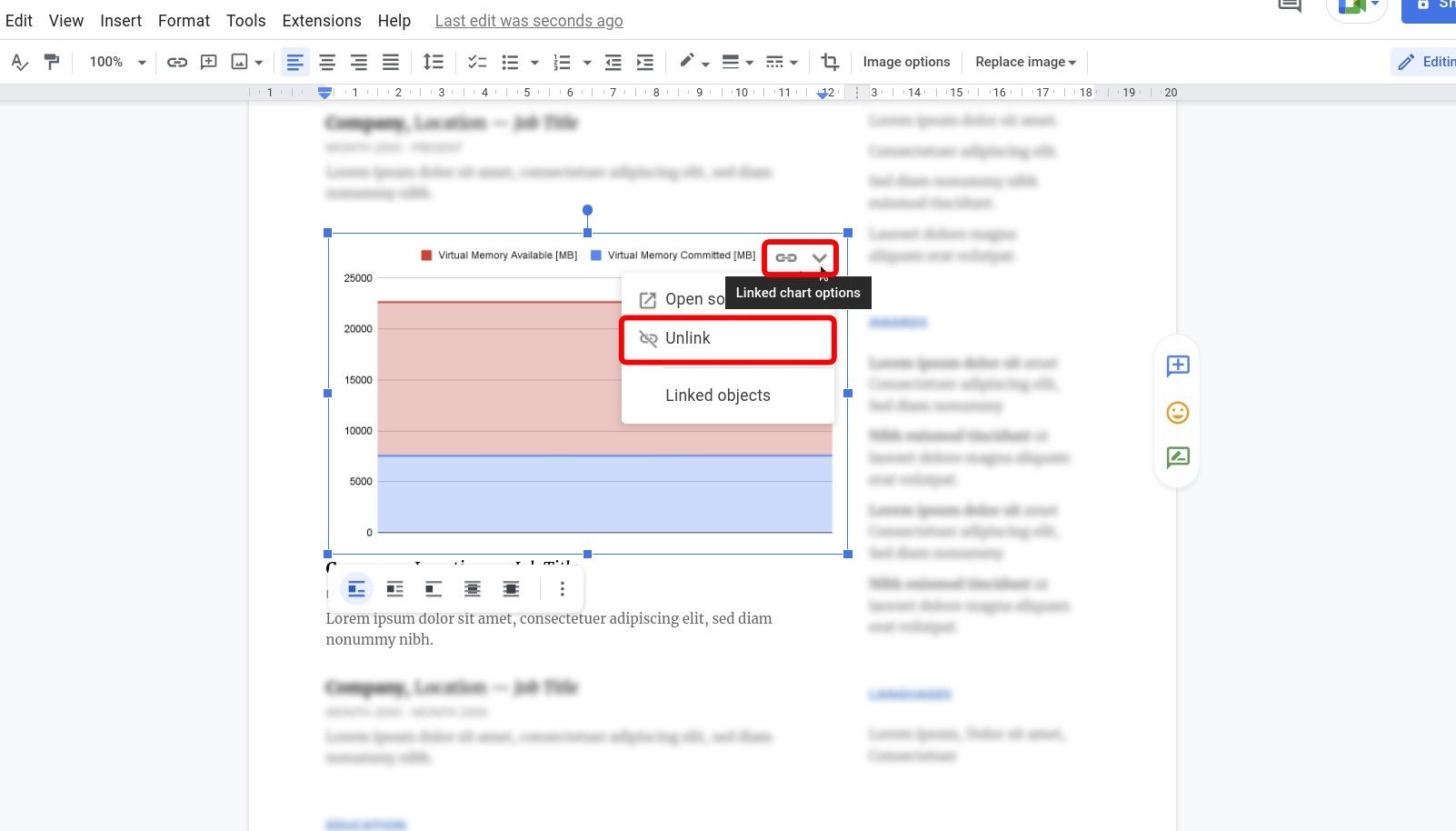Add a comment using the toolbar icon

[208, 62]
